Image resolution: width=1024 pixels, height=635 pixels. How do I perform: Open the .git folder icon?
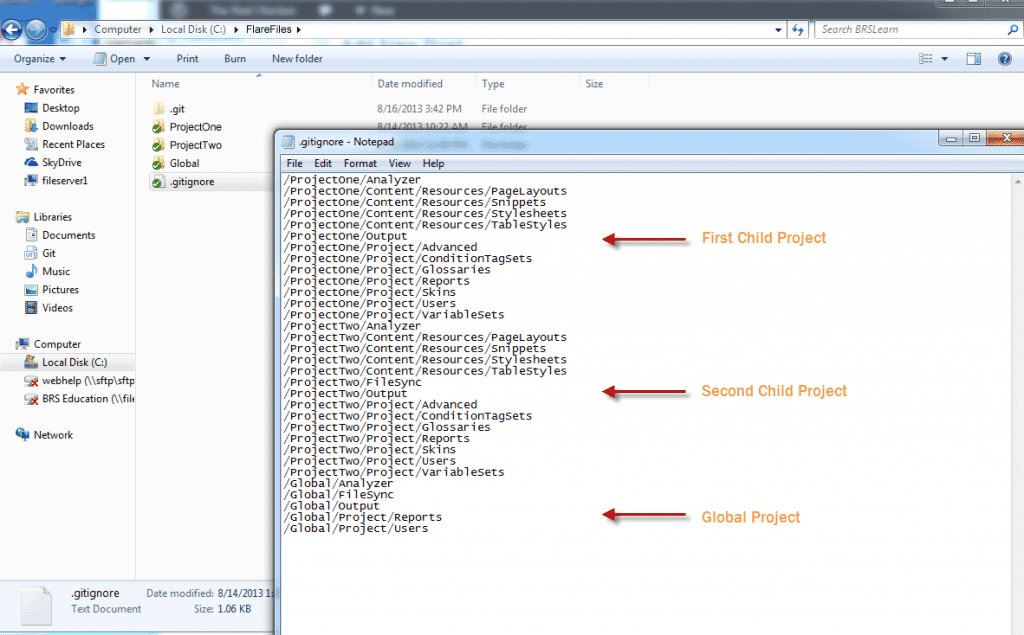(x=158, y=109)
